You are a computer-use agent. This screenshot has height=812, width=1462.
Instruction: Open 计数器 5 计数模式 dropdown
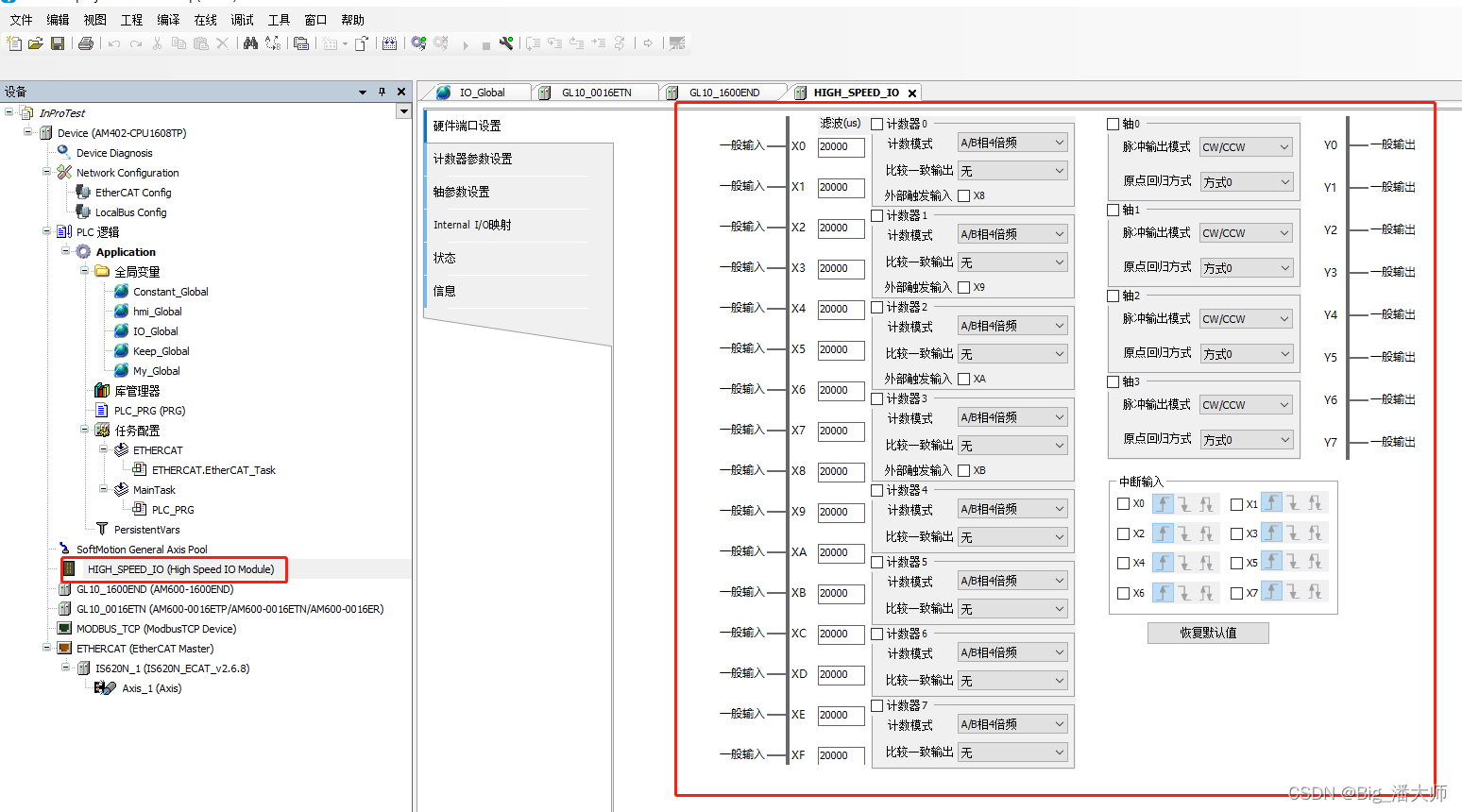[x=1012, y=581]
